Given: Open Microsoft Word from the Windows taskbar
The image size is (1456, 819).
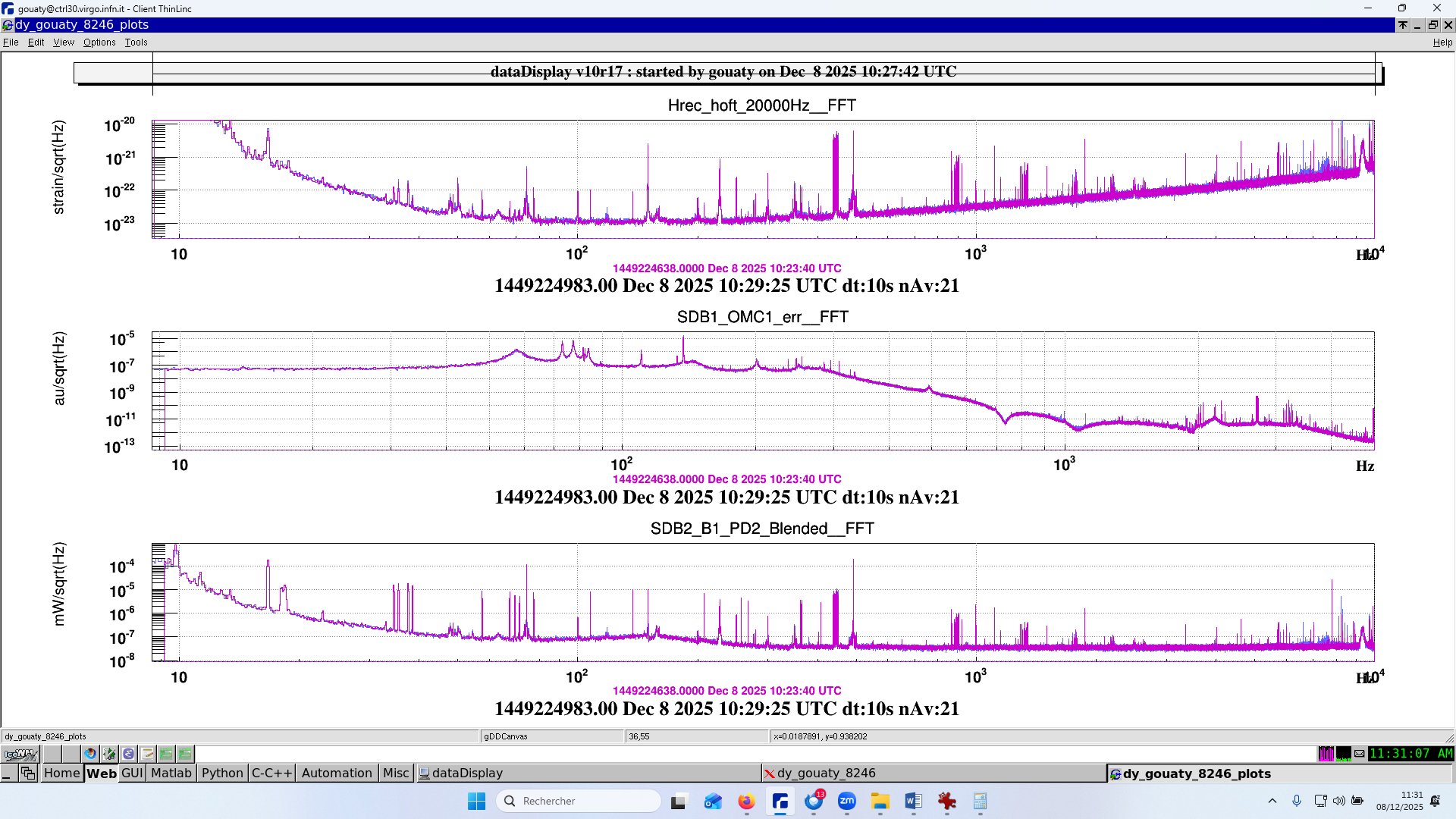Looking at the screenshot, I should [x=913, y=801].
